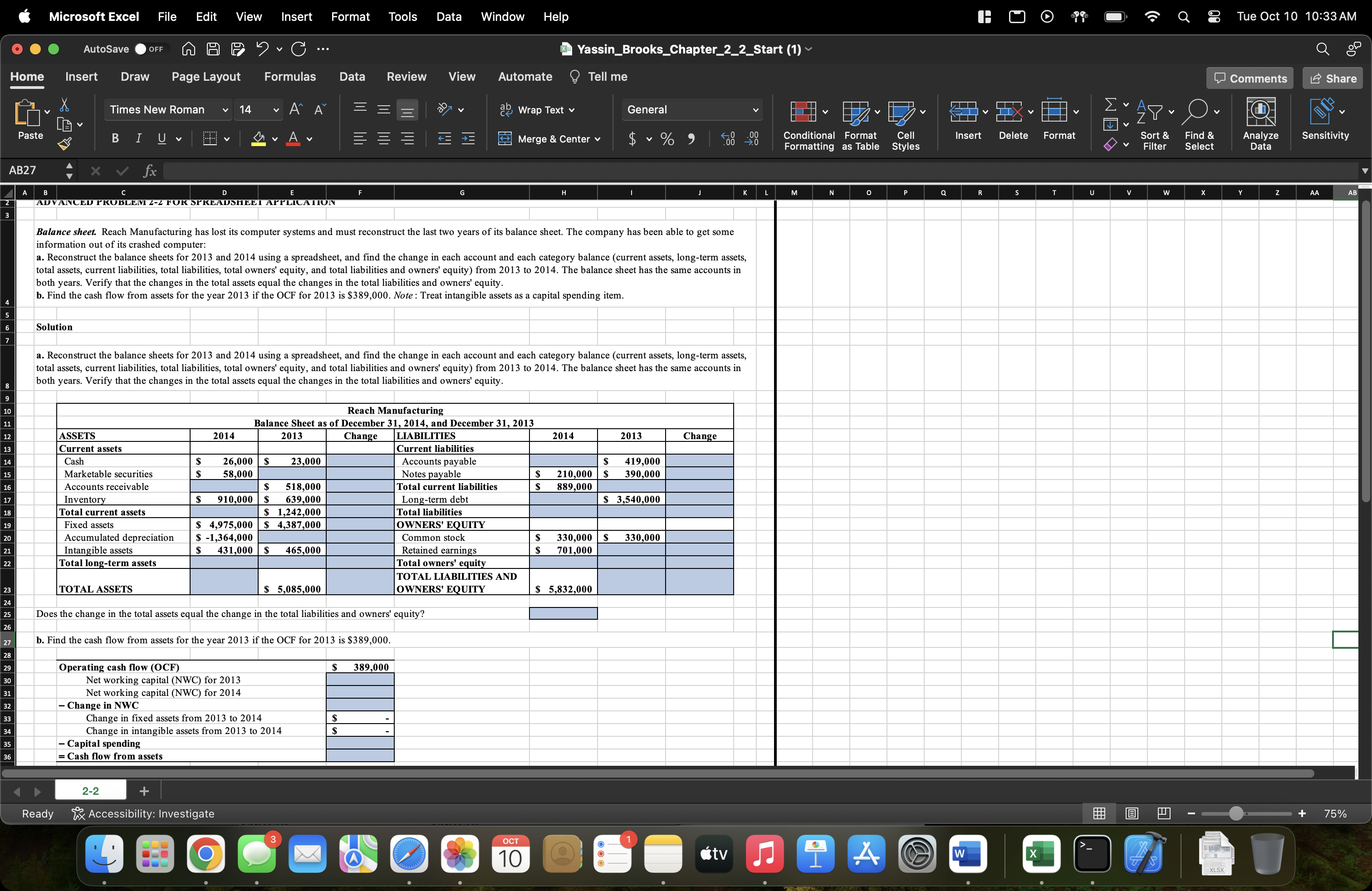Click the Format Painter brush icon

coord(64,143)
